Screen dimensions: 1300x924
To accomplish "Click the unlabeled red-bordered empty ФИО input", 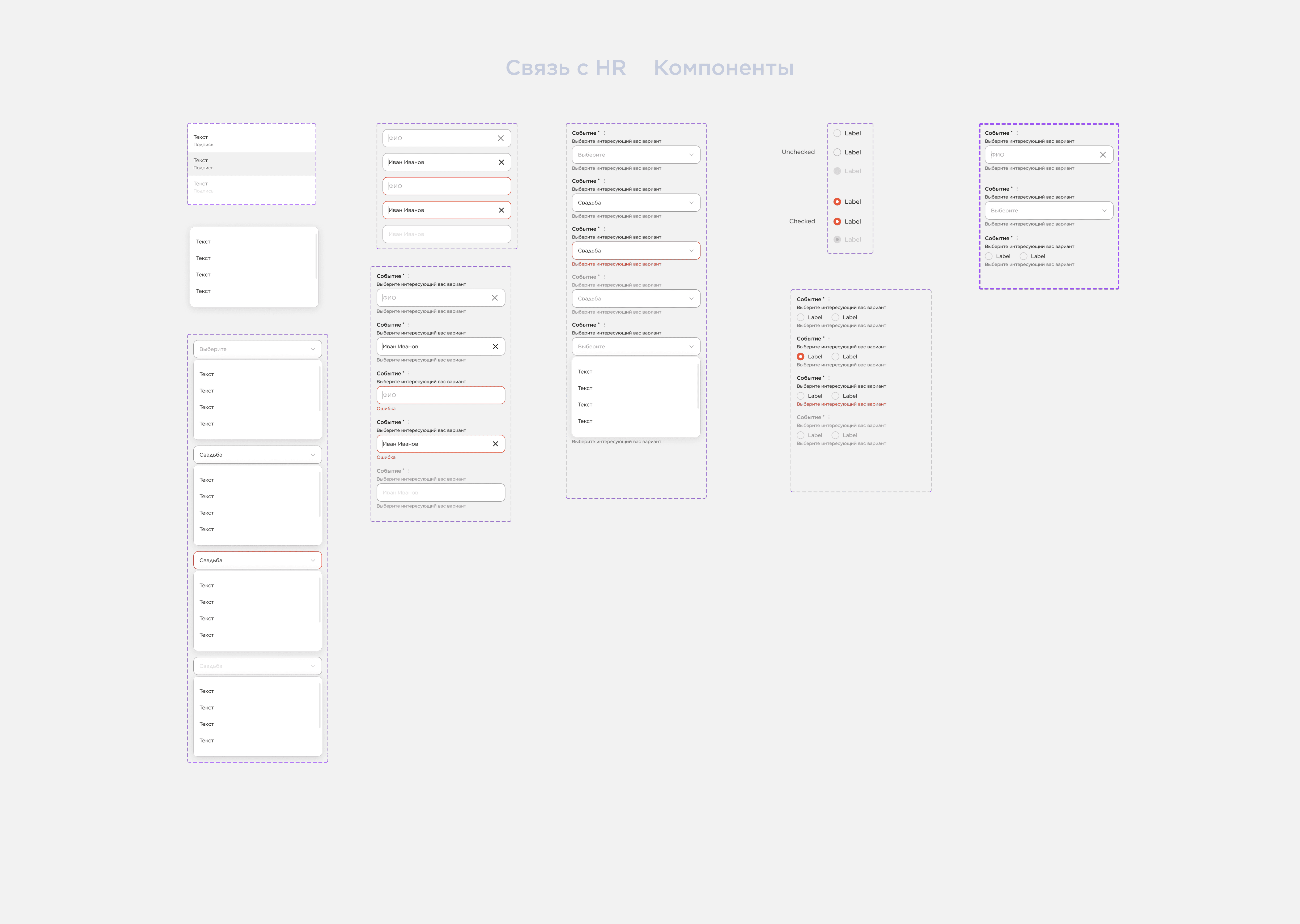I will tap(446, 186).
